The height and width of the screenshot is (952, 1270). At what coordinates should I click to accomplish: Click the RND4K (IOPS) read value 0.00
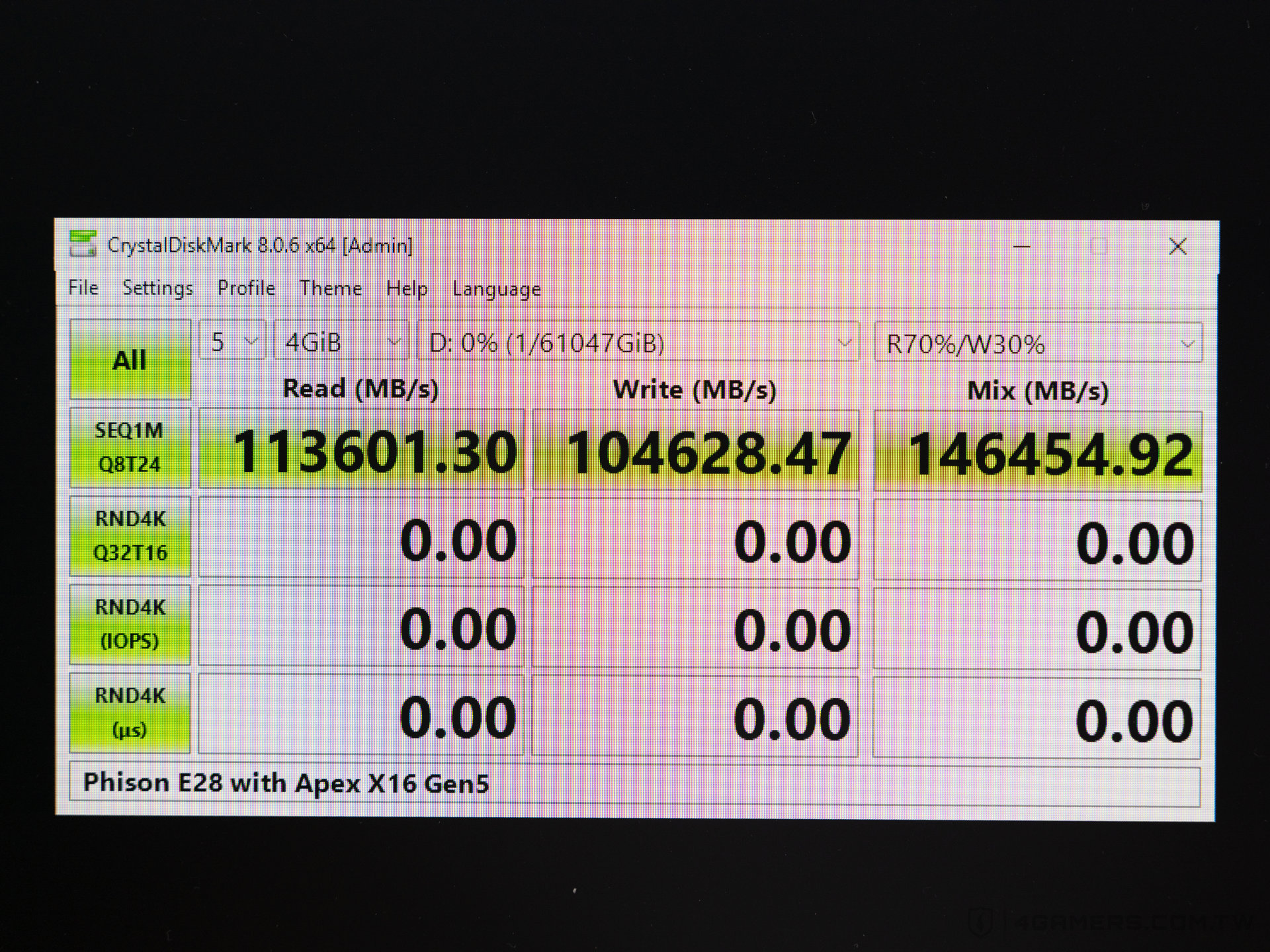(x=362, y=626)
